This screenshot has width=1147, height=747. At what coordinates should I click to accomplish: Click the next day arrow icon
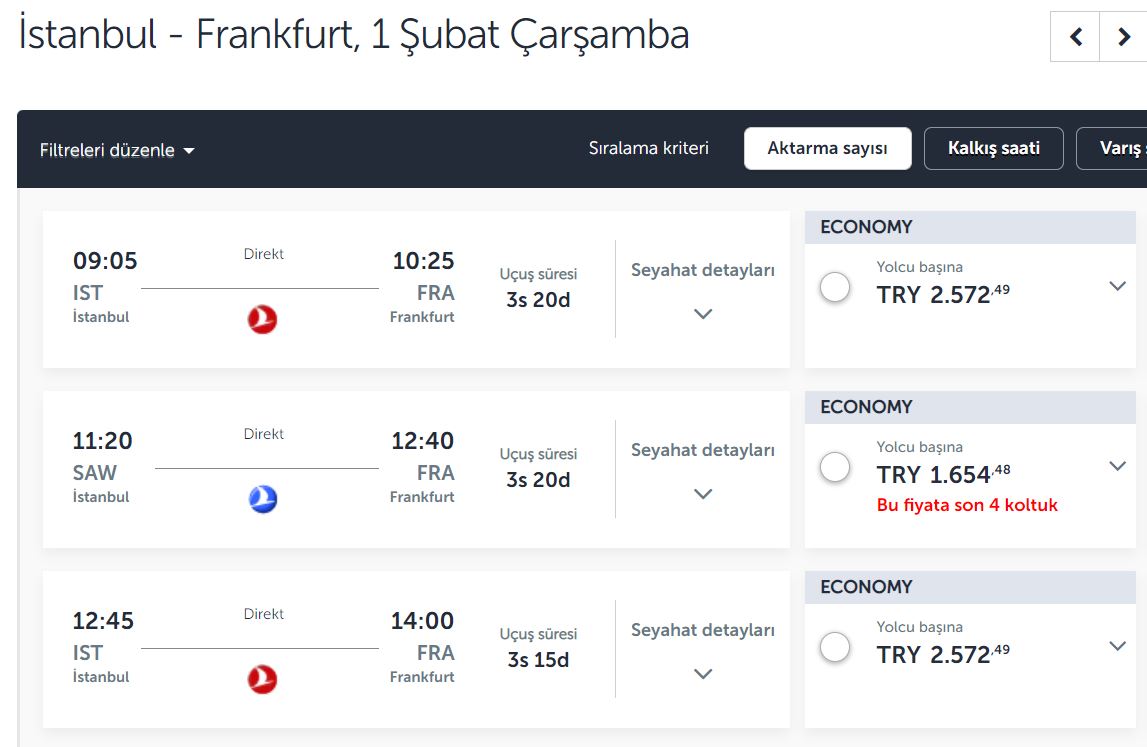1124,37
